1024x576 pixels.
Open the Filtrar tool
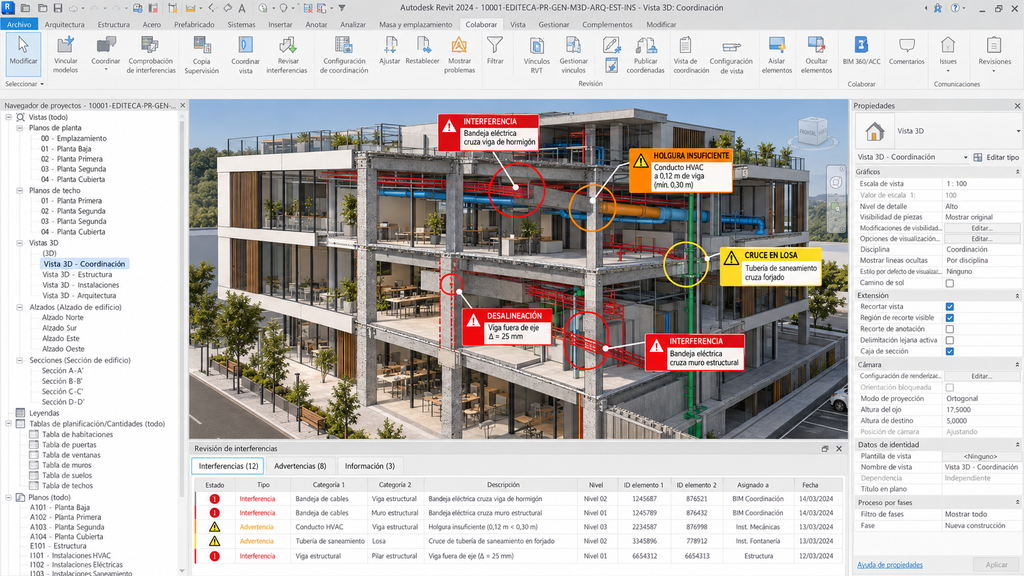(x=495, y=51)
